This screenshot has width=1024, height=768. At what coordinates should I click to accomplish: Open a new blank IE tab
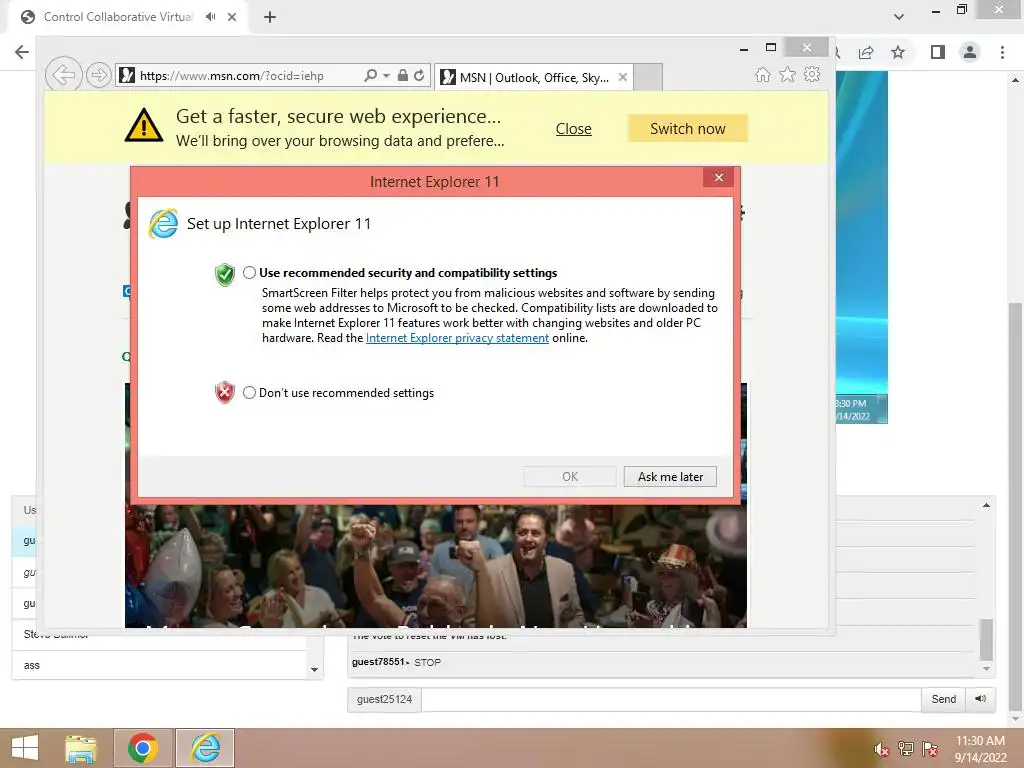click(x=648, y=77)
